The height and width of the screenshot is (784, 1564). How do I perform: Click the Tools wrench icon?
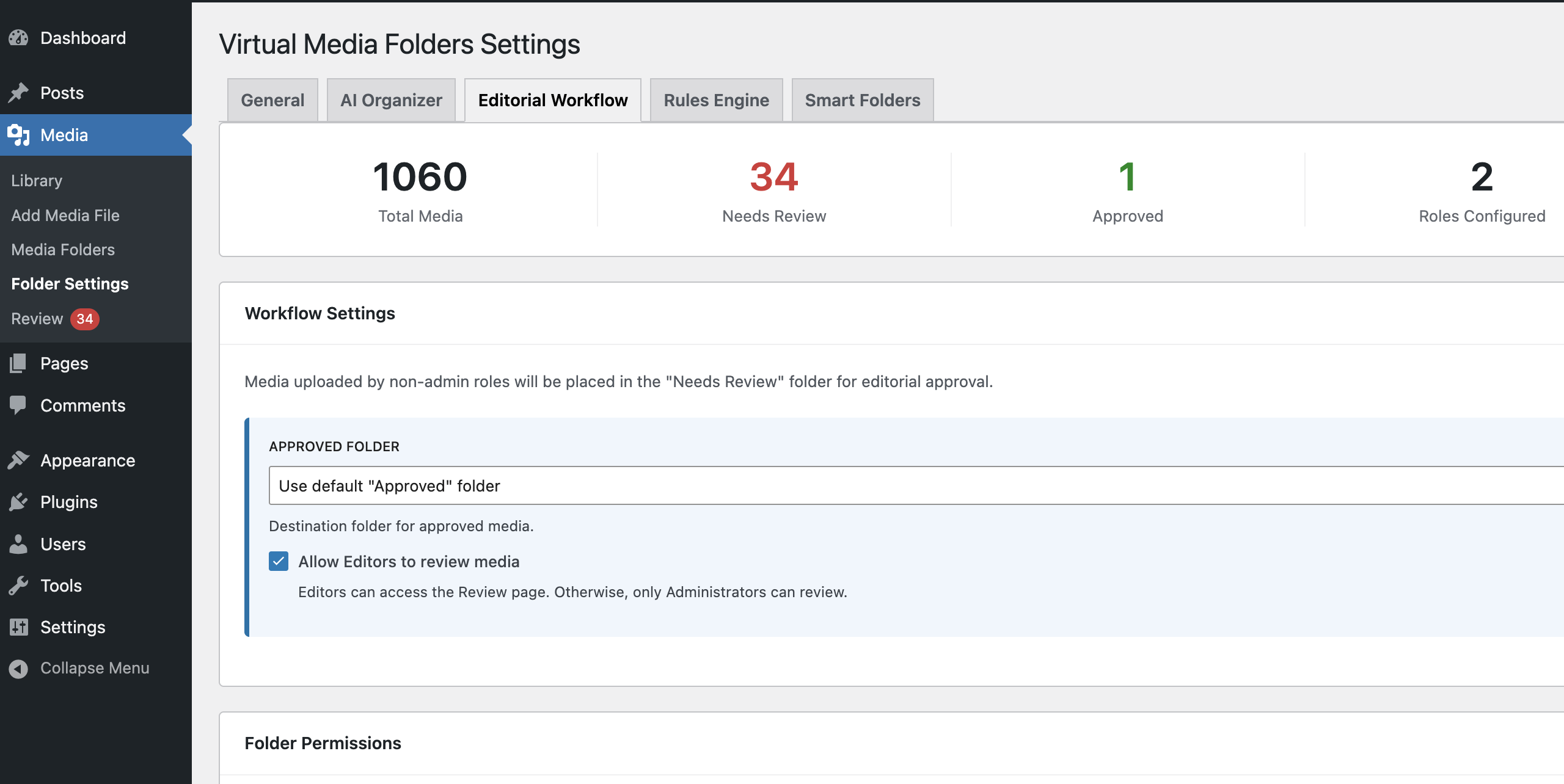coord(18,586)
